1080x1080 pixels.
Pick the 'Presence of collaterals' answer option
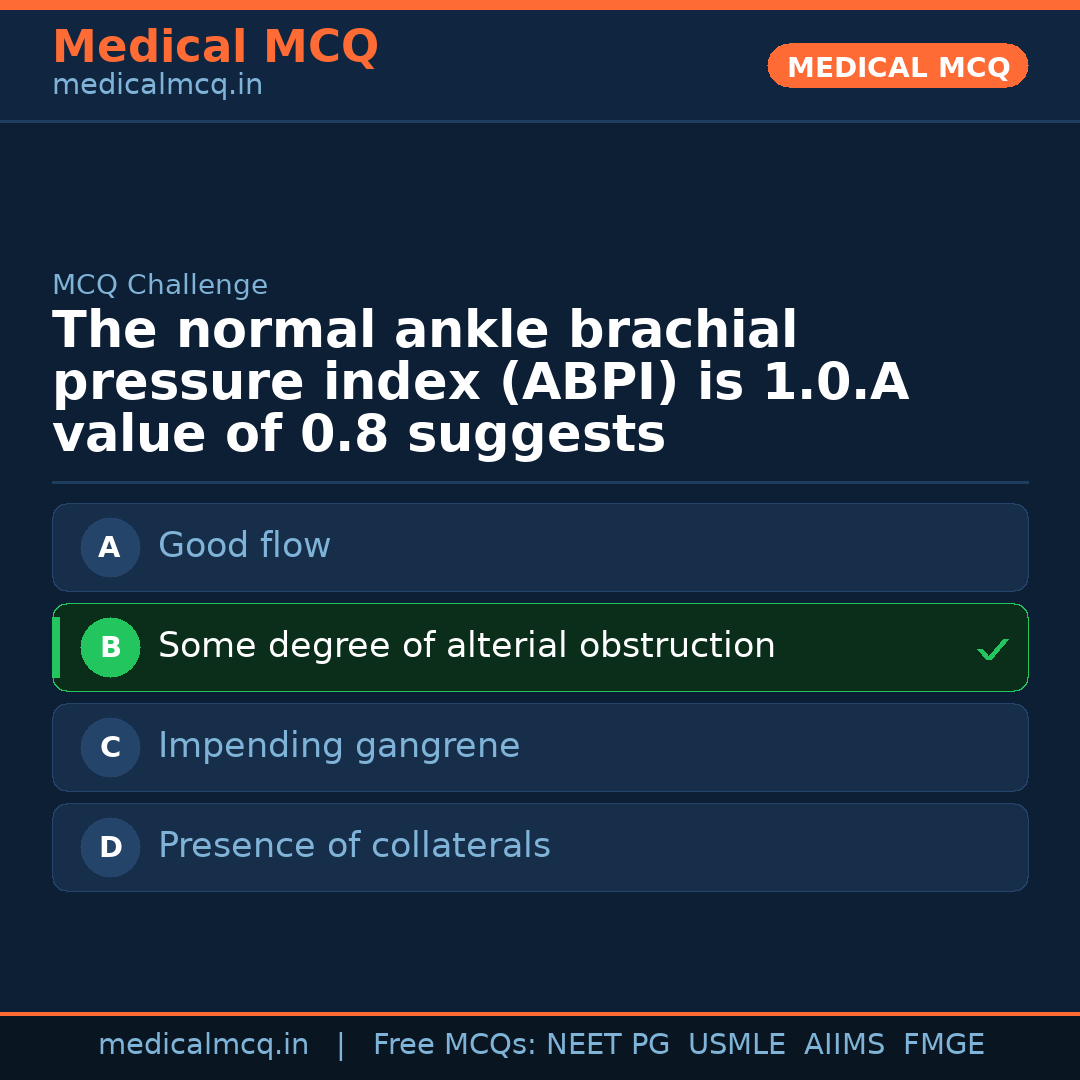coord(540,847)
